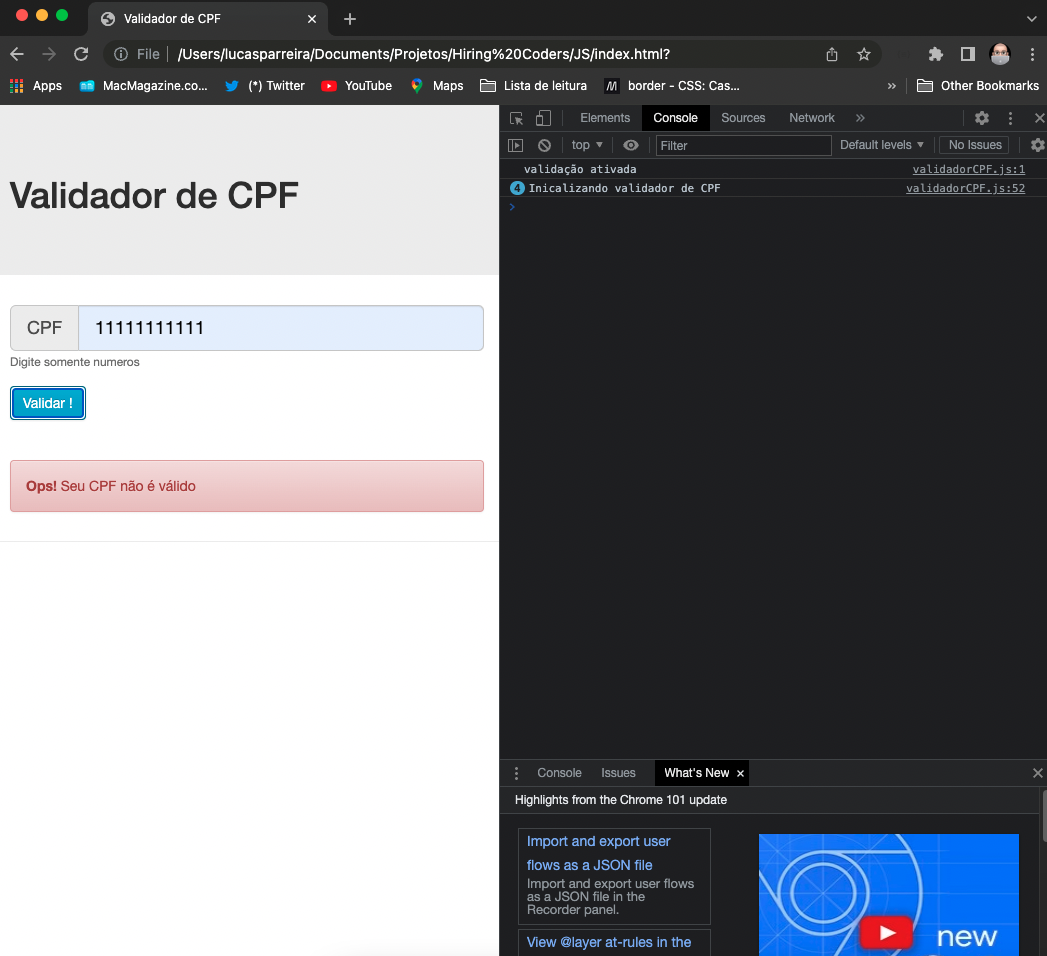The image size is (1047, 956).
Task: Click the reload page icon
Action: click(x=81, y=54)
